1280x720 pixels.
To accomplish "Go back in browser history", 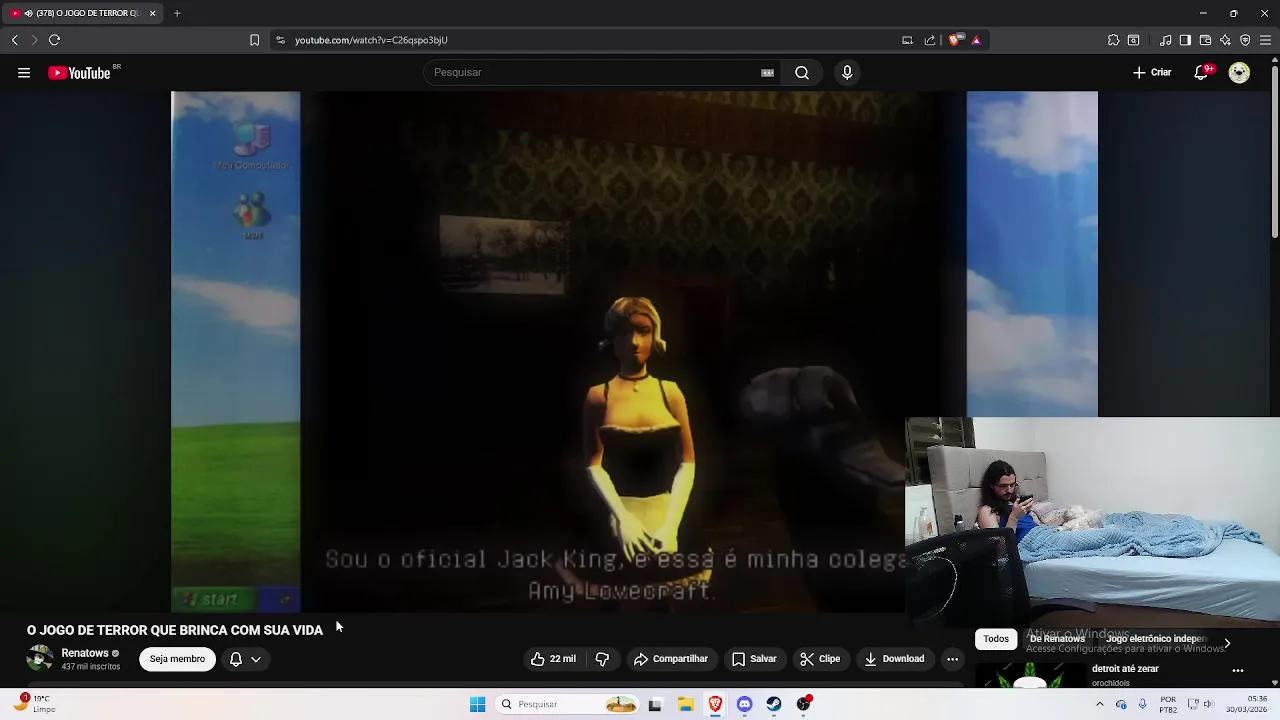I will [x=14, y=40].
